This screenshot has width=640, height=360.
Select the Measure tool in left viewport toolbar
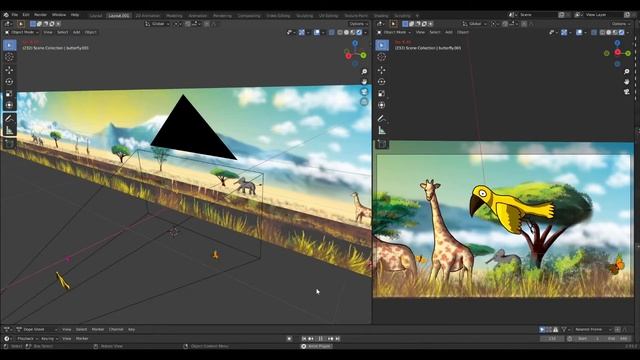pyautogui.click(x=9, y=131)
